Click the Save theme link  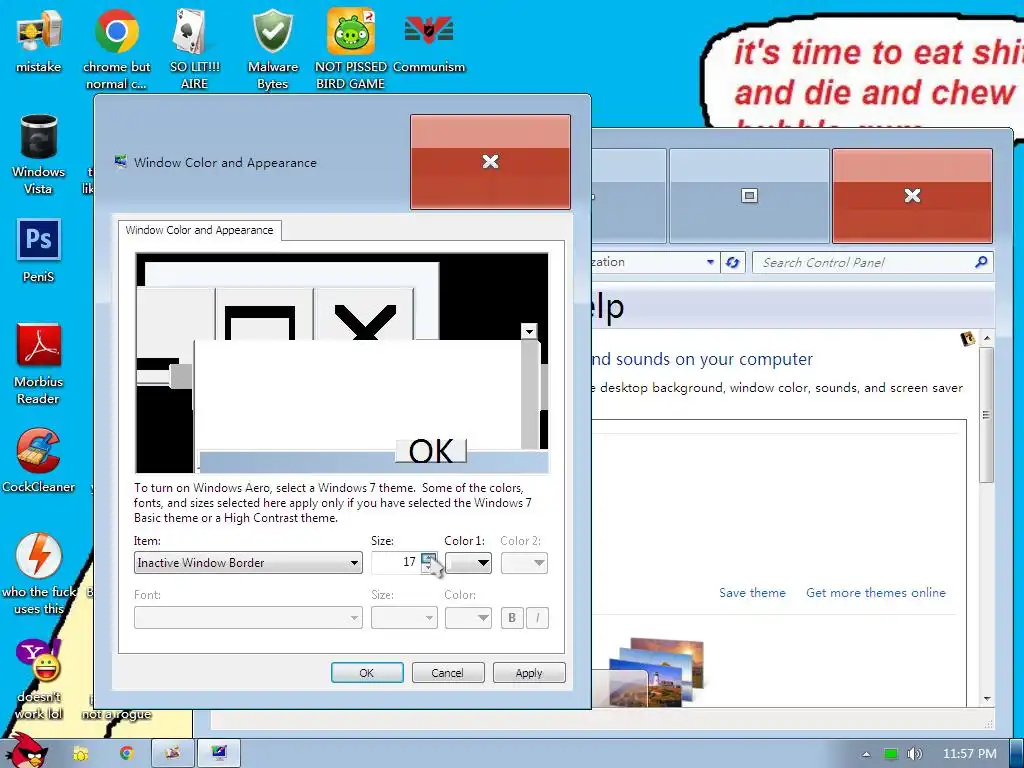click(x=752, y=593)
